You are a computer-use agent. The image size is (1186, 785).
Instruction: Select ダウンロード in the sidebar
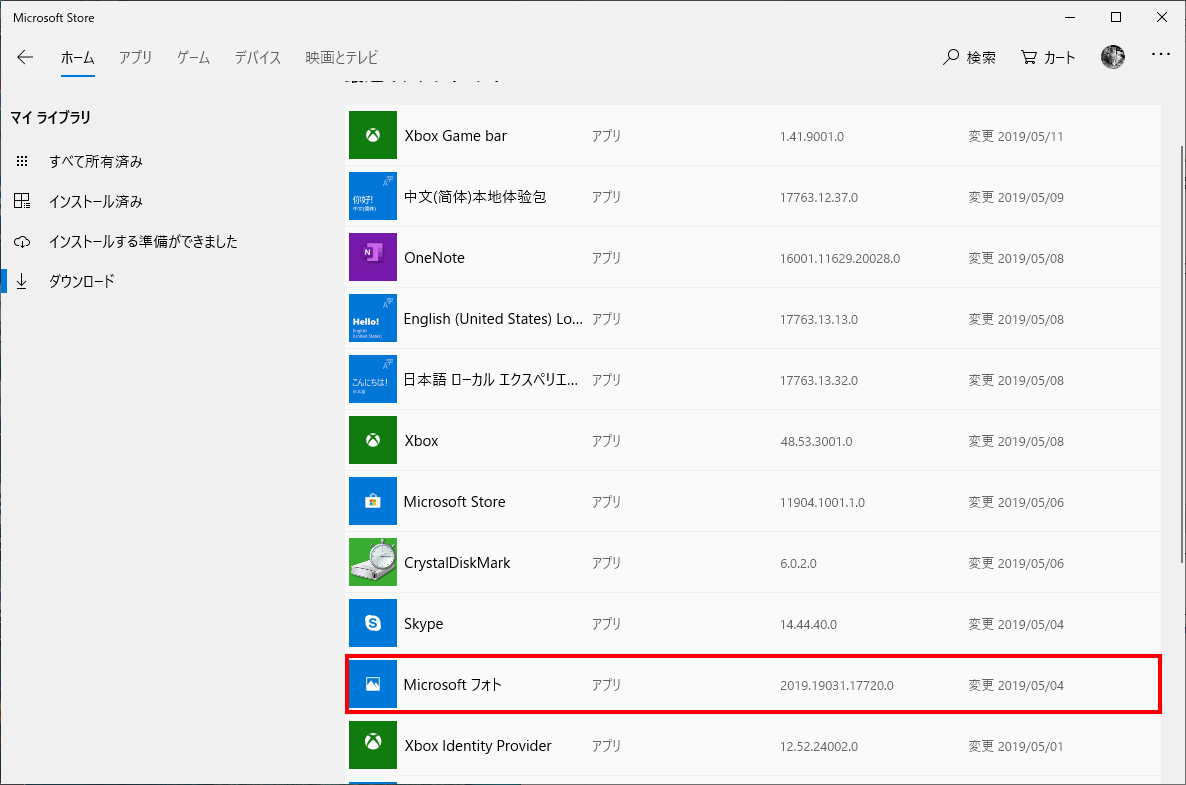pos(82,281)
